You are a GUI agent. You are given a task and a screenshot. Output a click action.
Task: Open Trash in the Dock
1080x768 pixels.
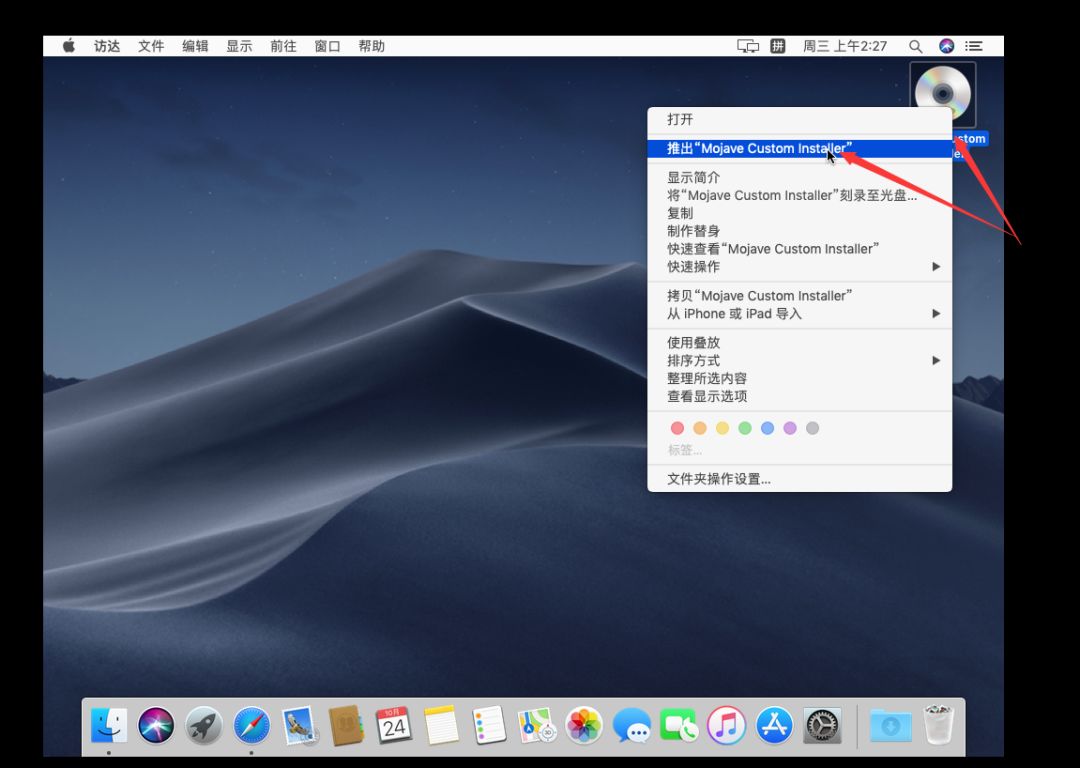pos(938,725)
